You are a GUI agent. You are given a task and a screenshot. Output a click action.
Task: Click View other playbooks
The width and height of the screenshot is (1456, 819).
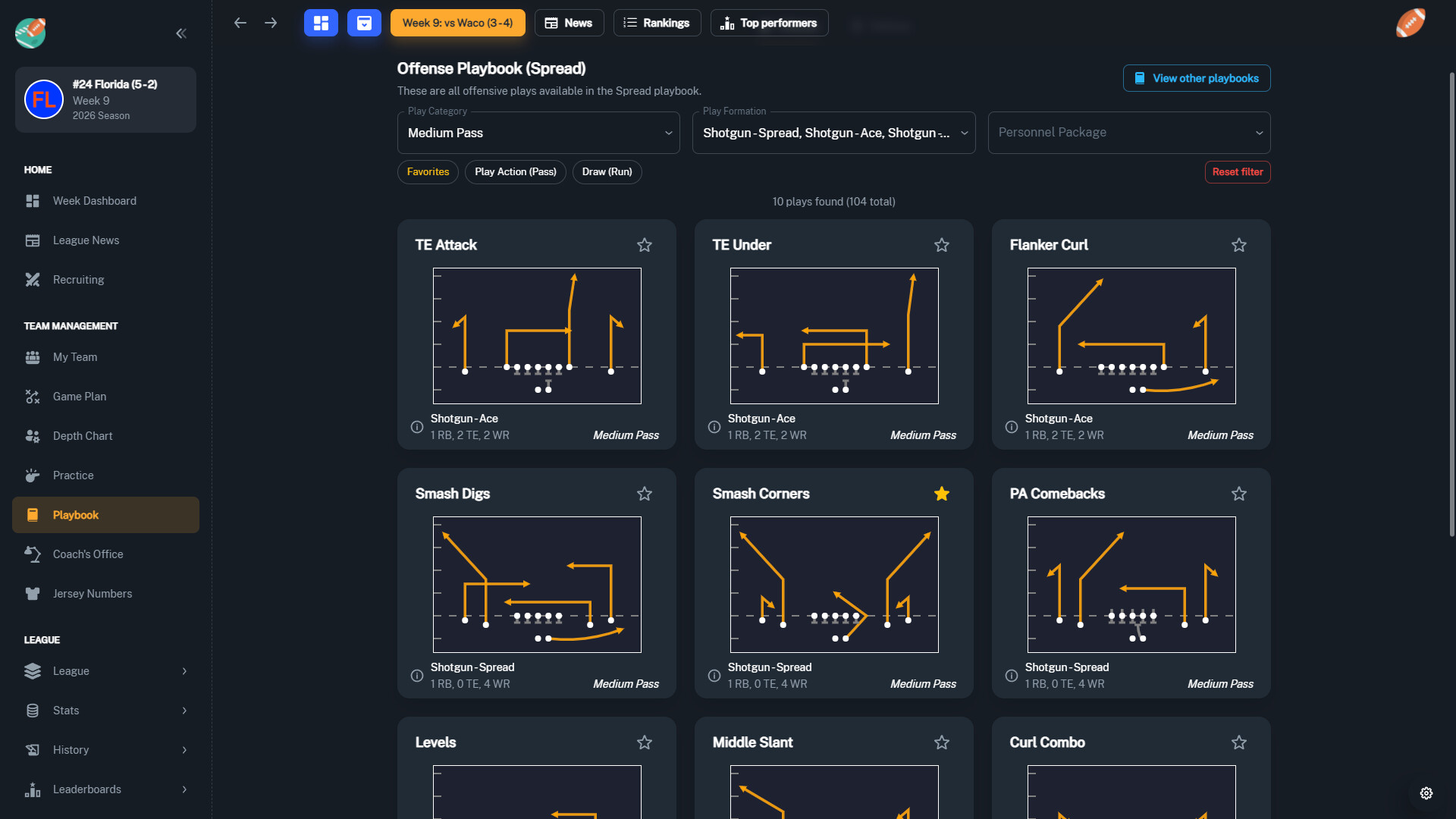[x=1197, y=78]
